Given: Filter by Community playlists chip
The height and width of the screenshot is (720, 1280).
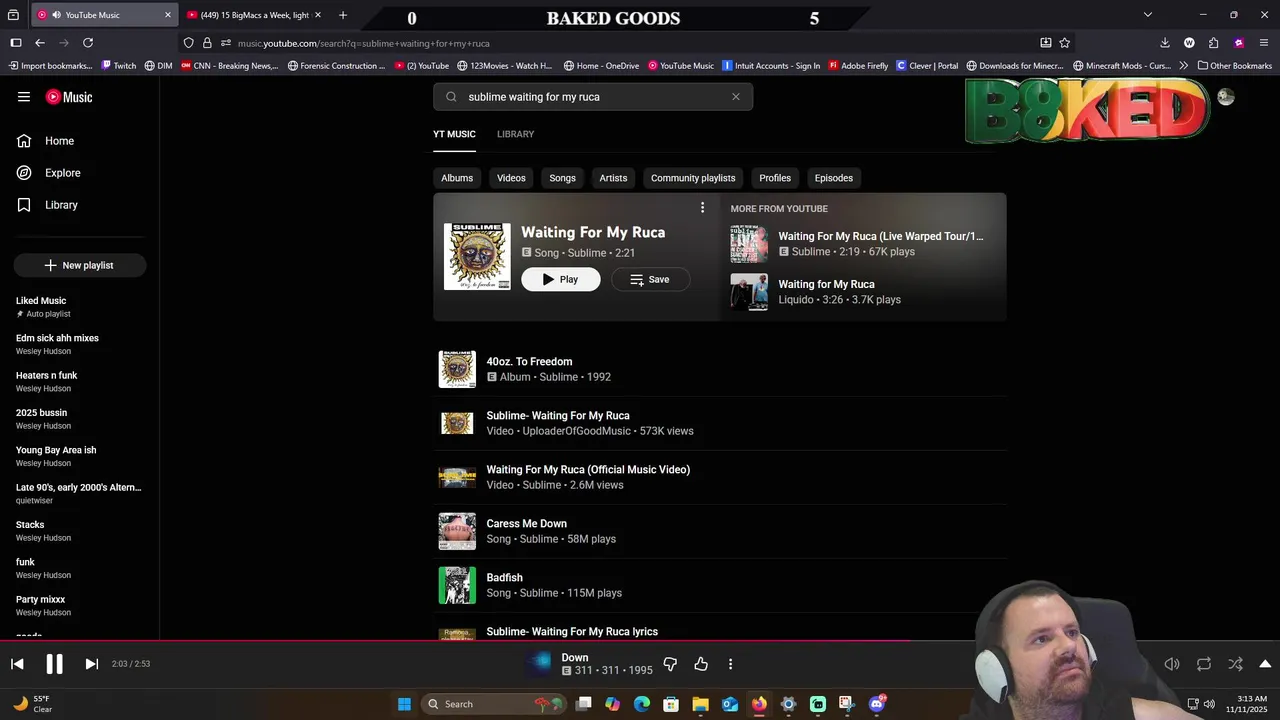Looking at the screenshot, I should point(693,178).
